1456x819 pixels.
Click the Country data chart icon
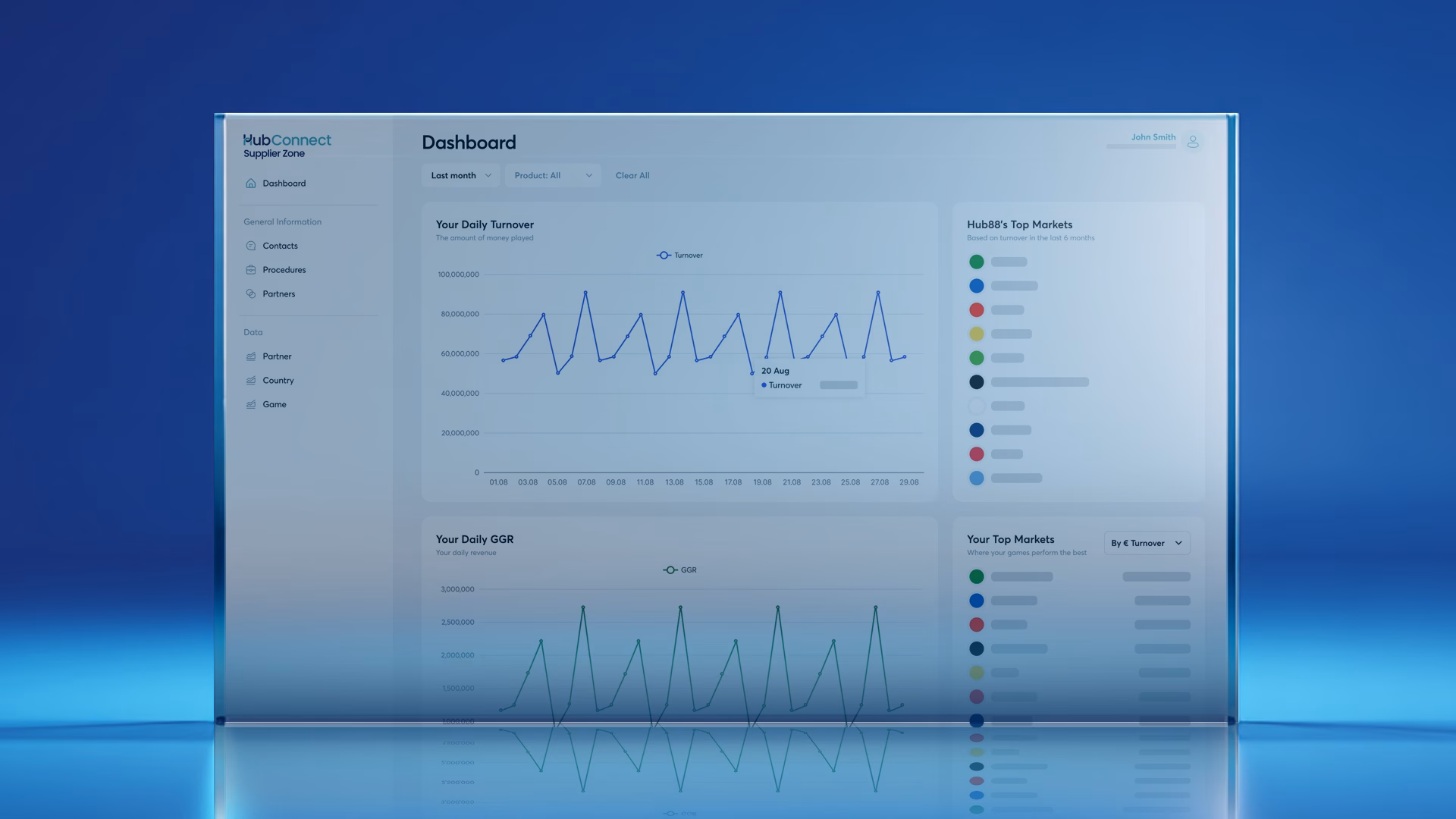pyautogui.click(x=251, y=381)
